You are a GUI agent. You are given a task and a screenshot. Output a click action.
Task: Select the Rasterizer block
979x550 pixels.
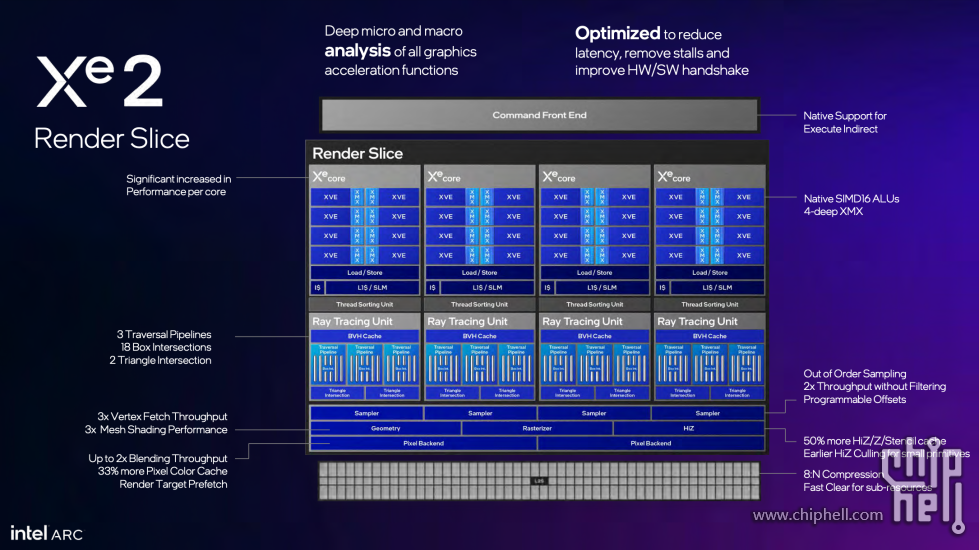pyautogui.click(x=537, y=428)
